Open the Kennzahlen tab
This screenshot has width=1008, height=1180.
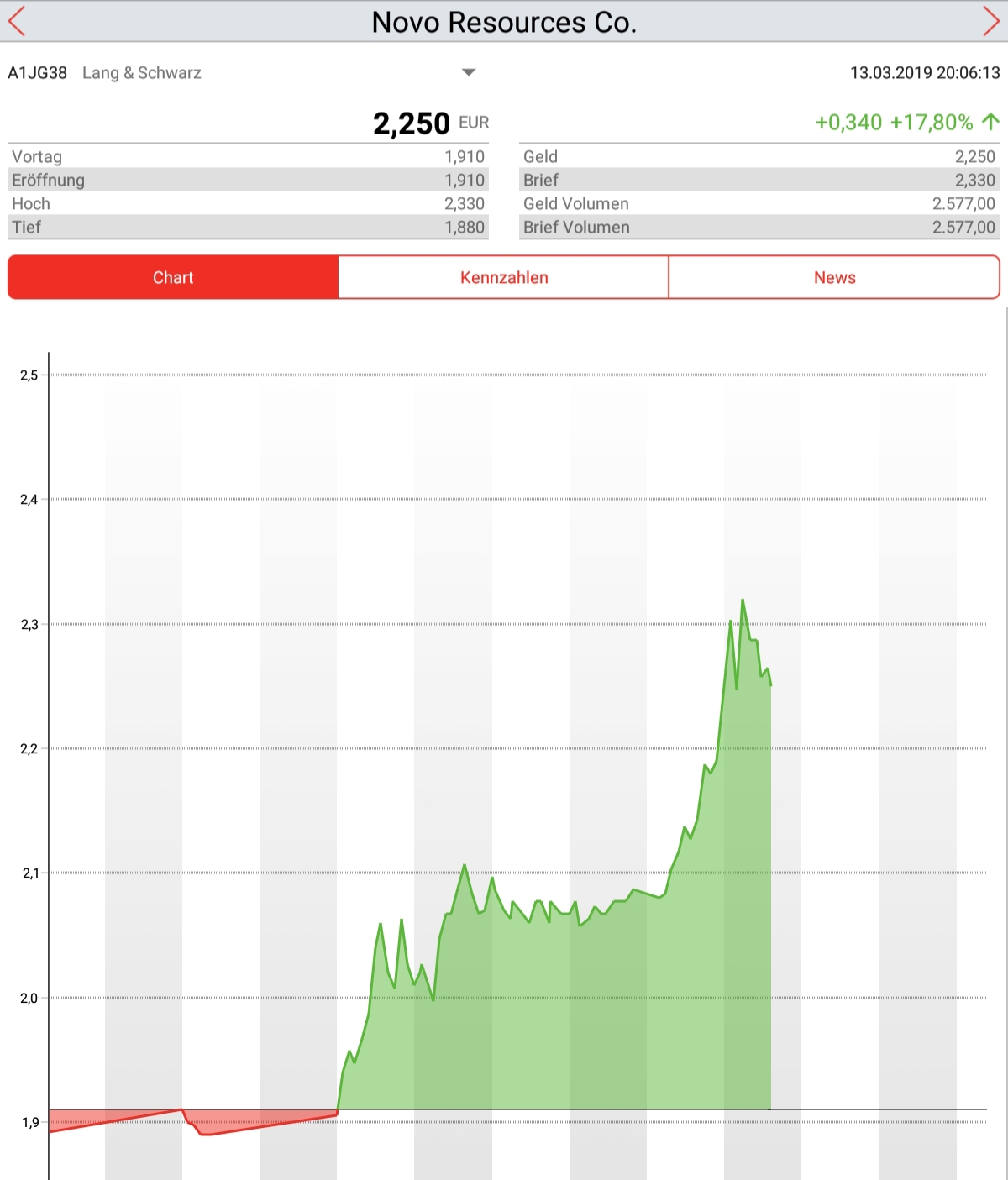(x=504, y=278)
